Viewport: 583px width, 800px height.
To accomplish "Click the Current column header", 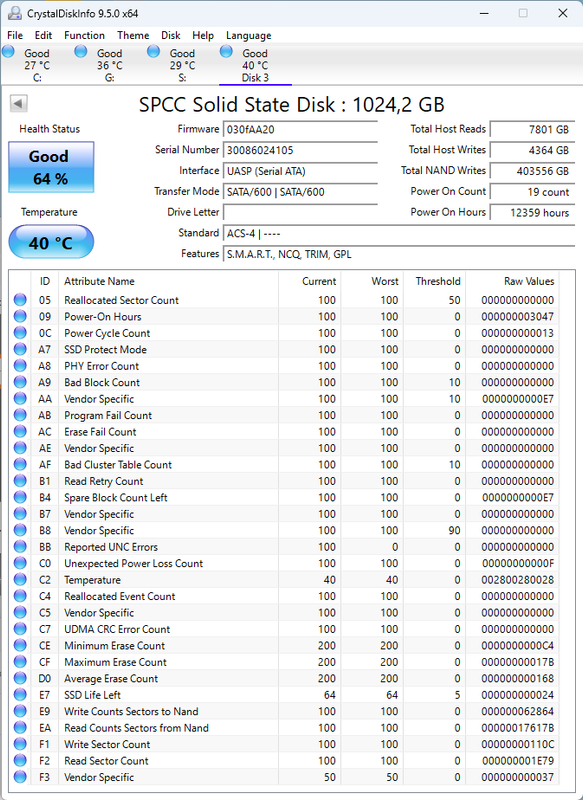I will [x=310, y=281].
